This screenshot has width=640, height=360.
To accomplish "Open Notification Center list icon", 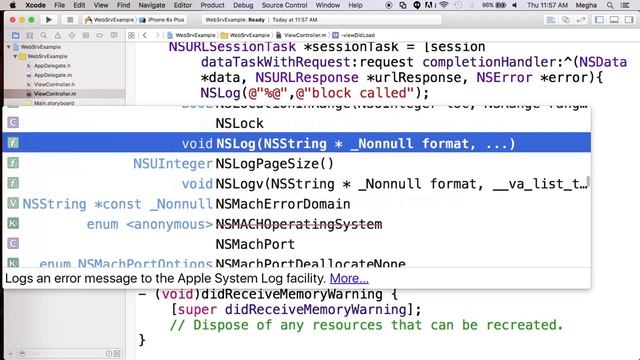I will tap(624, 5).
